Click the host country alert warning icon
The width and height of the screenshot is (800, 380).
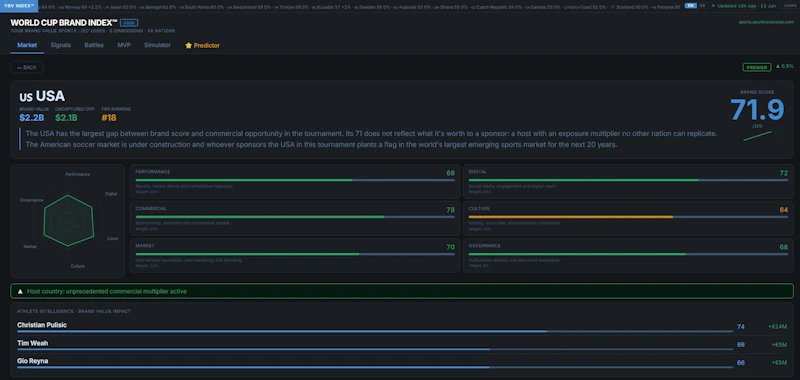tap(20, 291)
